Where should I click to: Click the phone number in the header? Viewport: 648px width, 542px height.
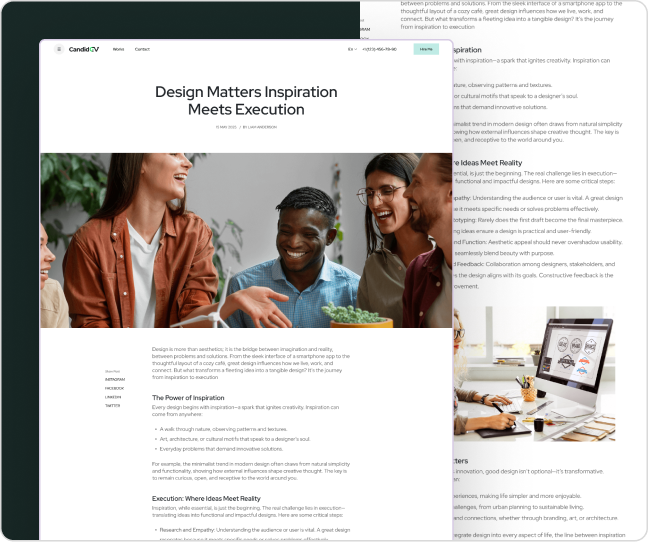[x=379, y=49]
